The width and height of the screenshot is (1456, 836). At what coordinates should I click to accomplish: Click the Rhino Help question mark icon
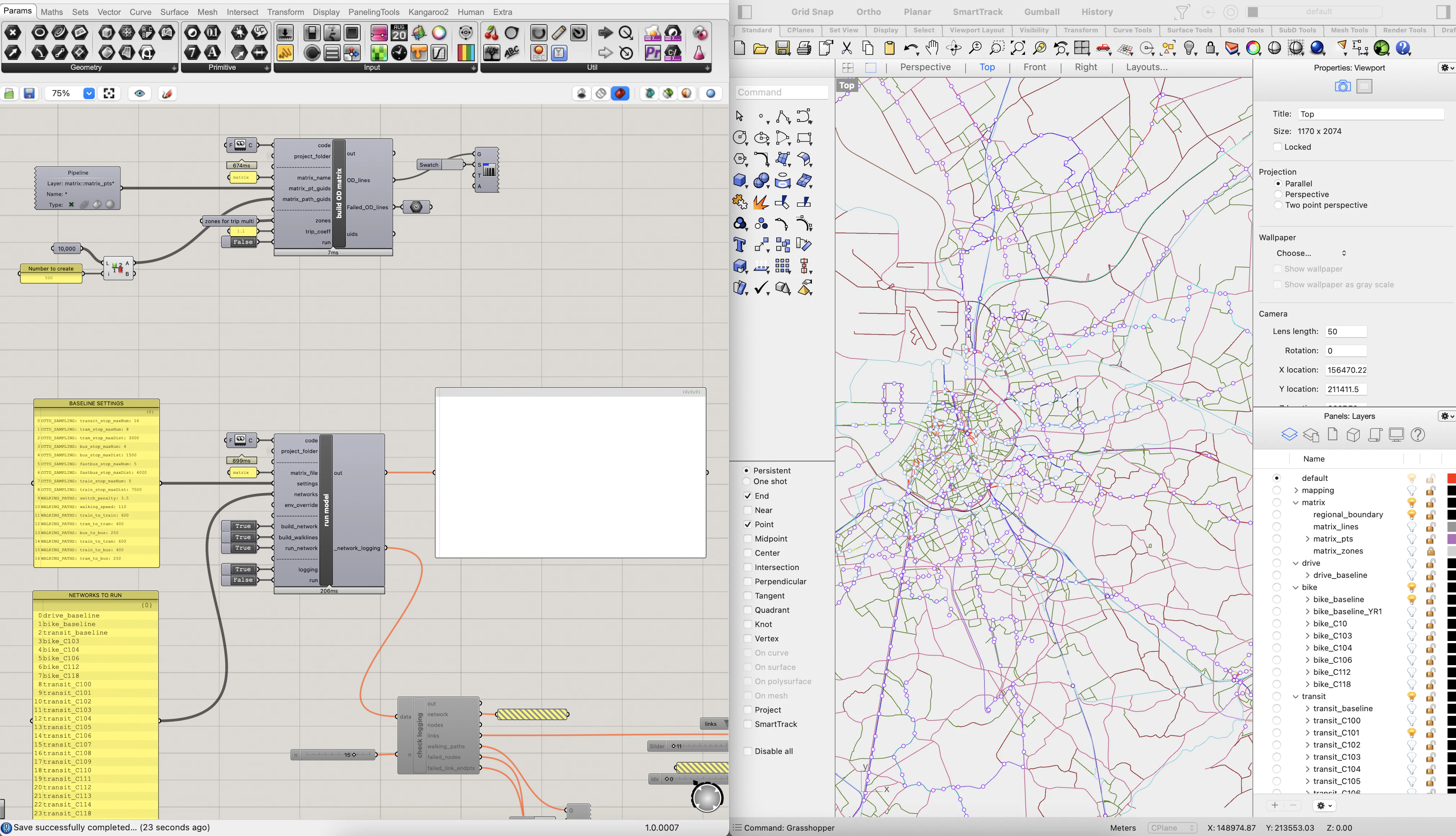pyautogui.click(x=1403, y=48)
